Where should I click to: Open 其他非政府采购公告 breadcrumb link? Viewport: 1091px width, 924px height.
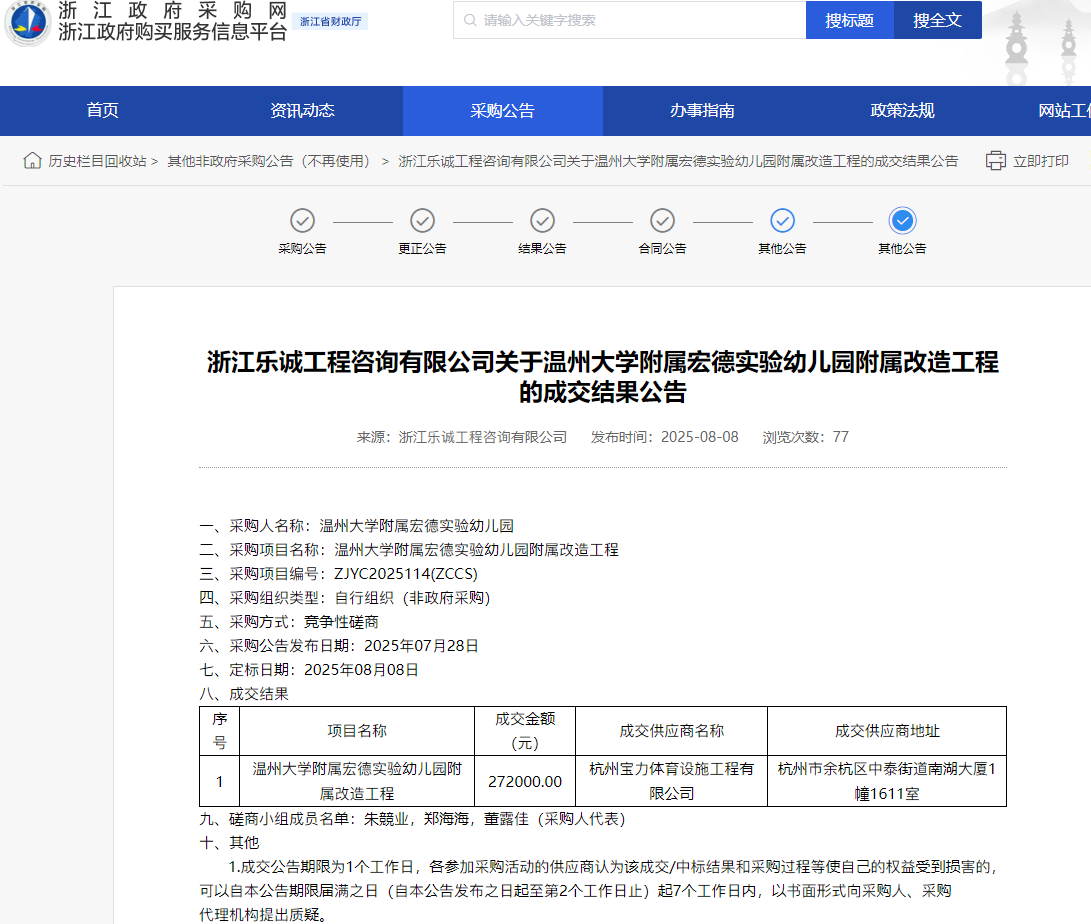pos(269,161)
